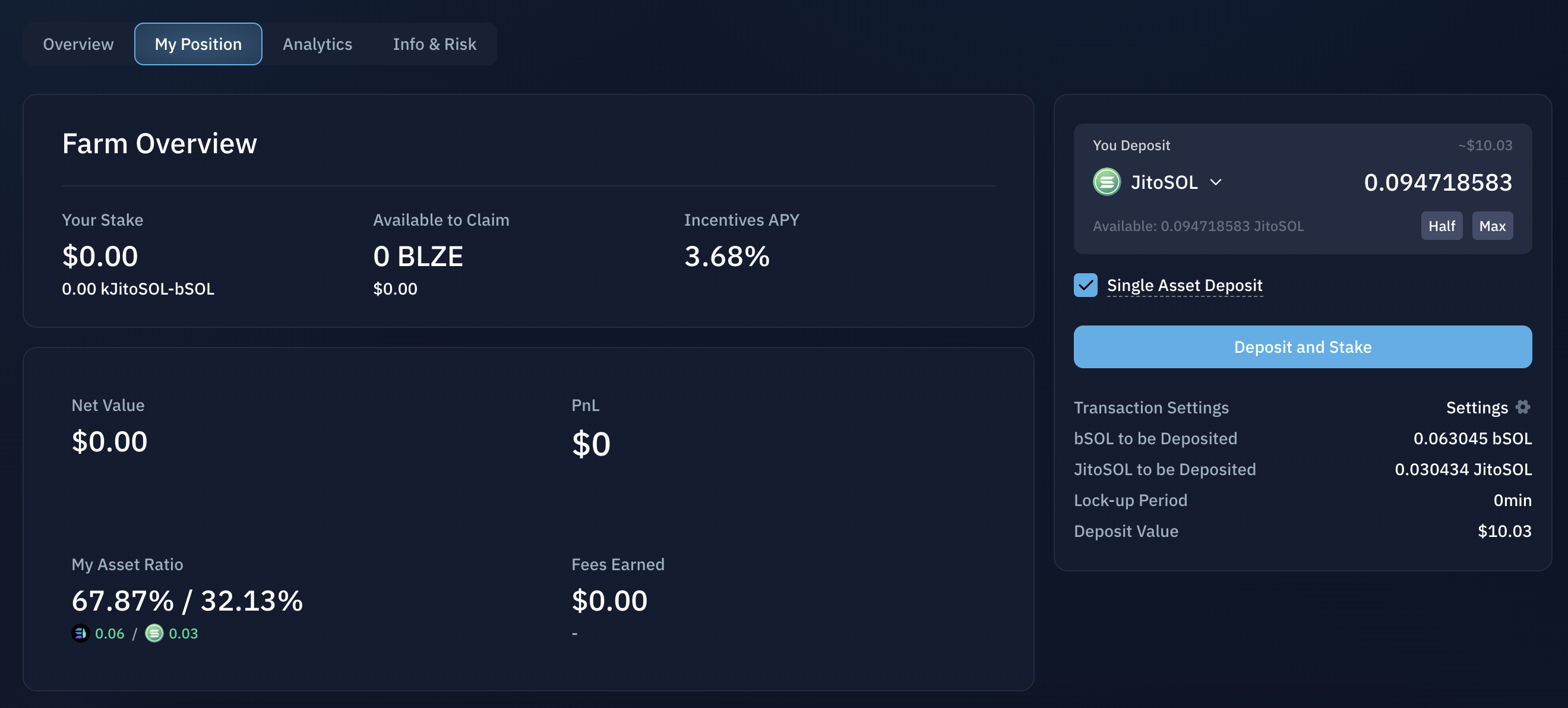Open transaction Settings text link
Viewport: 1568px width, 708px height.
pos(1476,407)
